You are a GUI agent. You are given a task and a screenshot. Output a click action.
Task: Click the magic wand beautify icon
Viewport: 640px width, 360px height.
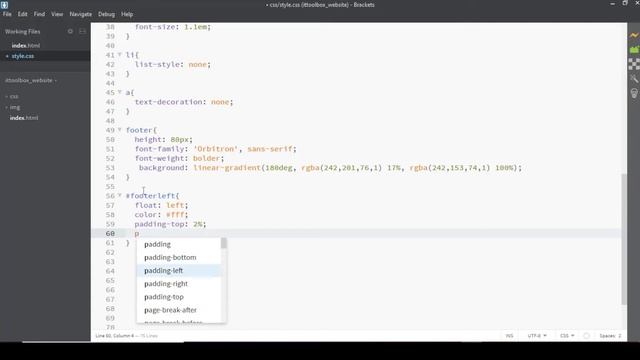(x=634, y=78)
